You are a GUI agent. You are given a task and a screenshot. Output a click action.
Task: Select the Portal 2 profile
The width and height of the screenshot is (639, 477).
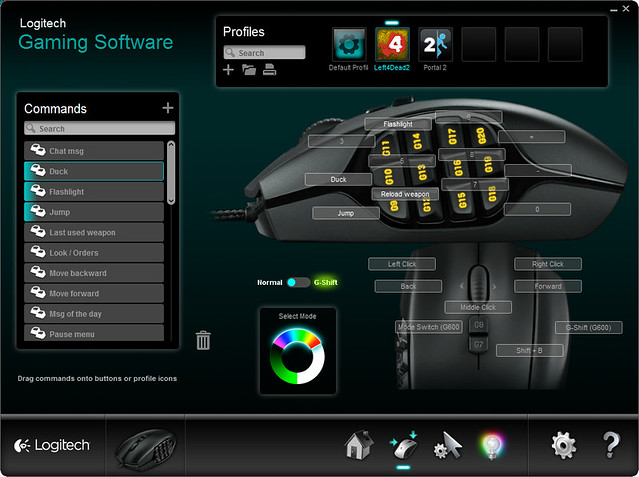coord(436,45)
